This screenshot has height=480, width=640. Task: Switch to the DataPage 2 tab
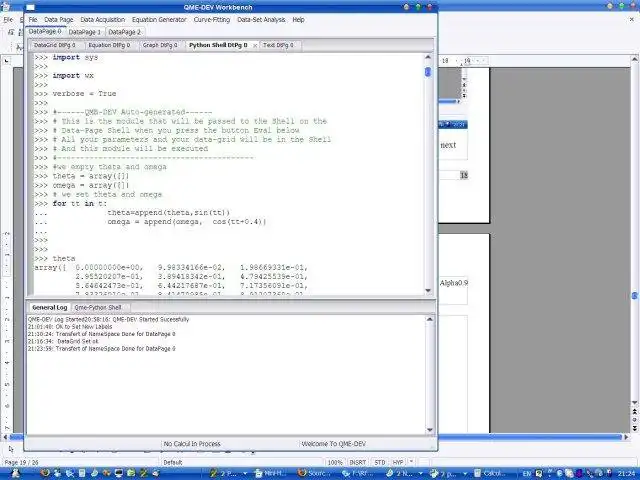[x=124, y=32]
